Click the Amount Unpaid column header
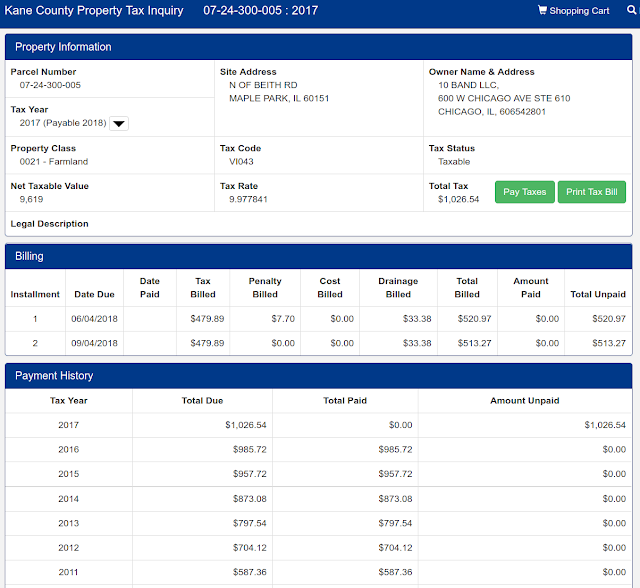The width and height of the screenshot is (640, 588). pos(524,401)
